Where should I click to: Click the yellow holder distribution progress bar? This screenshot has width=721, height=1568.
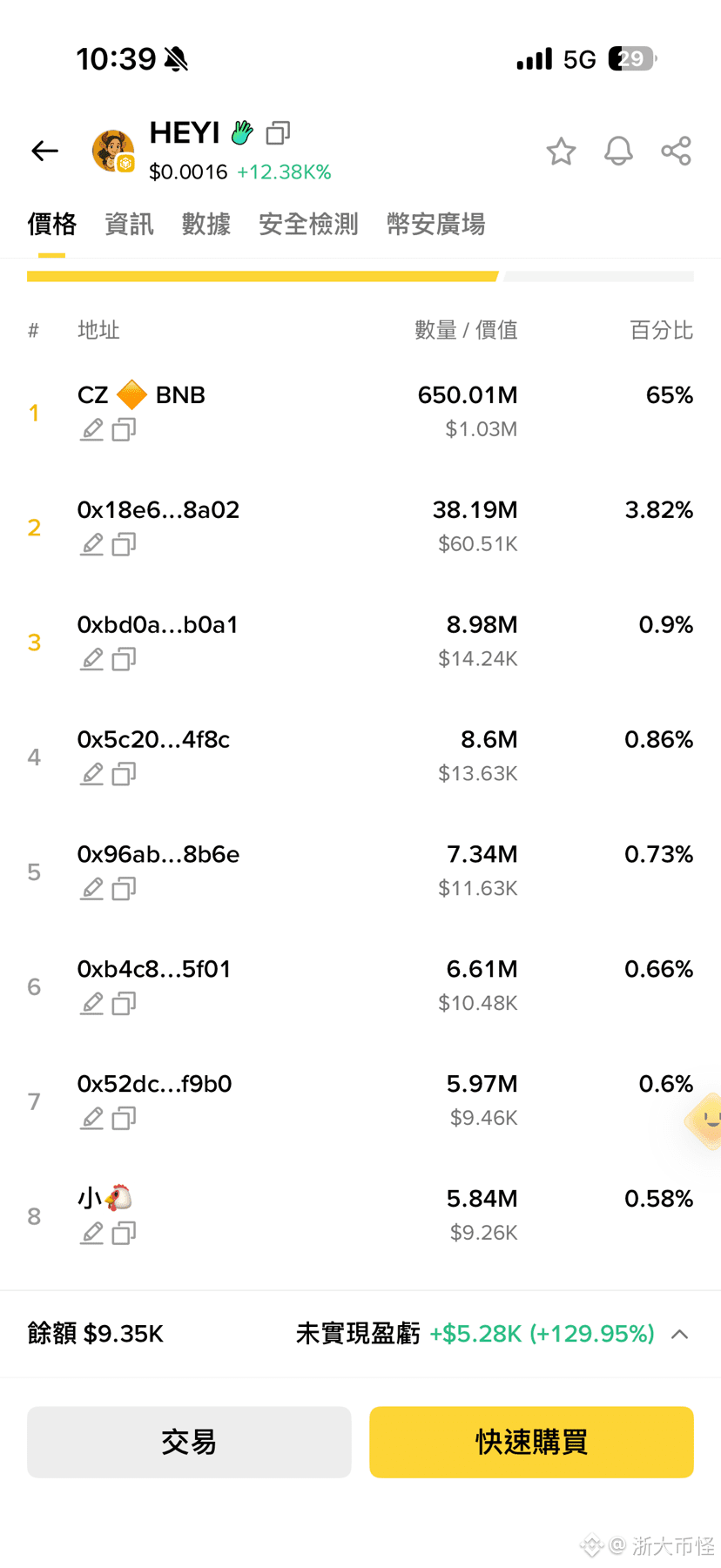click(x=263, y=276)
